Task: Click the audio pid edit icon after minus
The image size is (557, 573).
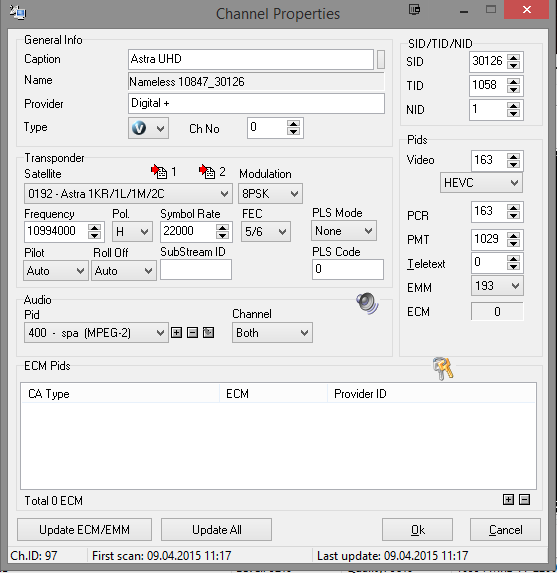Action: click(x=208, y=333)
